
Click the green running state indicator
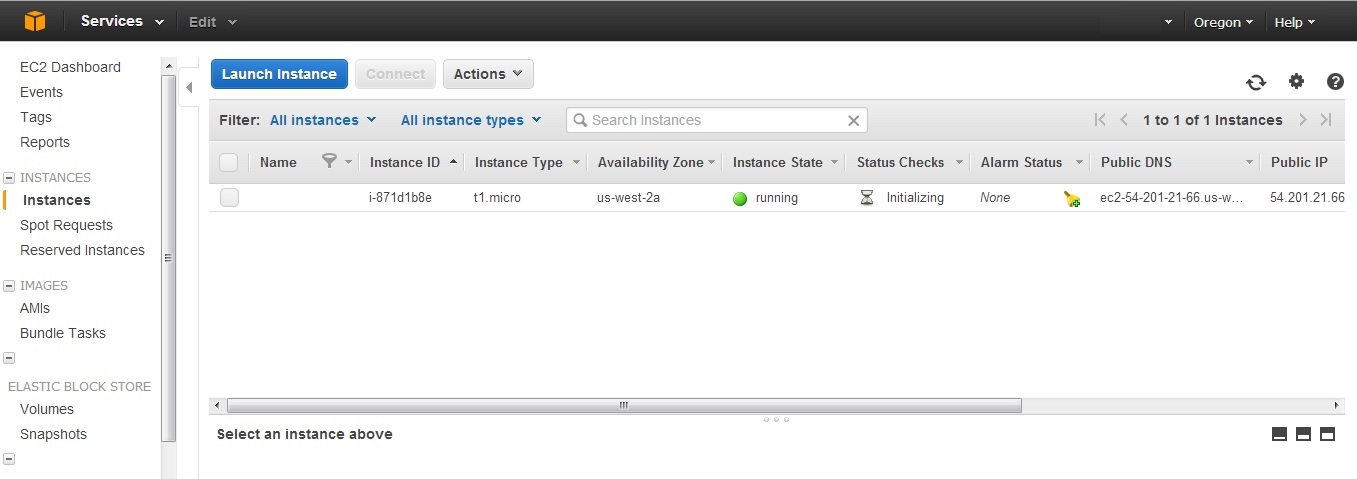740,198
